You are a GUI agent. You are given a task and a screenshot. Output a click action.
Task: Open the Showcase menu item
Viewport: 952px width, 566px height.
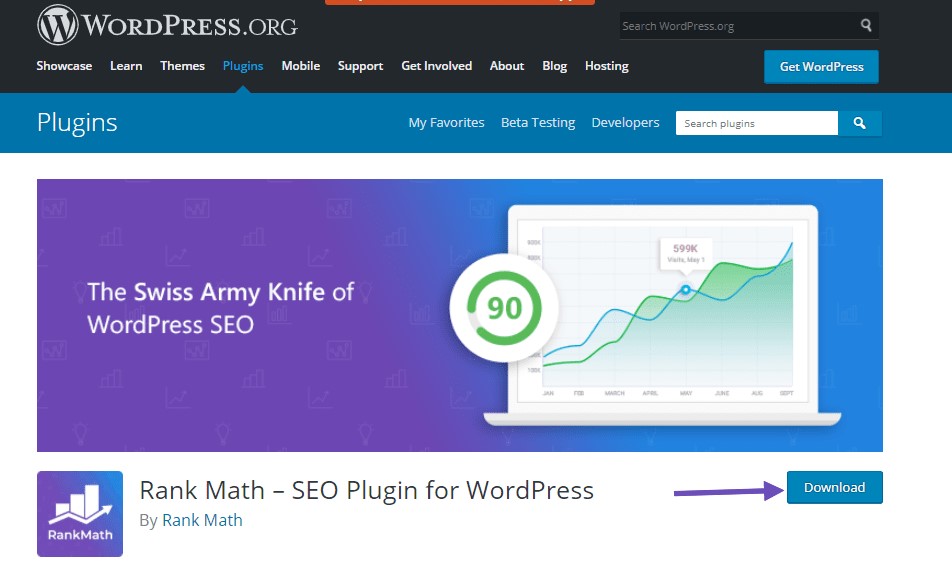64,66
